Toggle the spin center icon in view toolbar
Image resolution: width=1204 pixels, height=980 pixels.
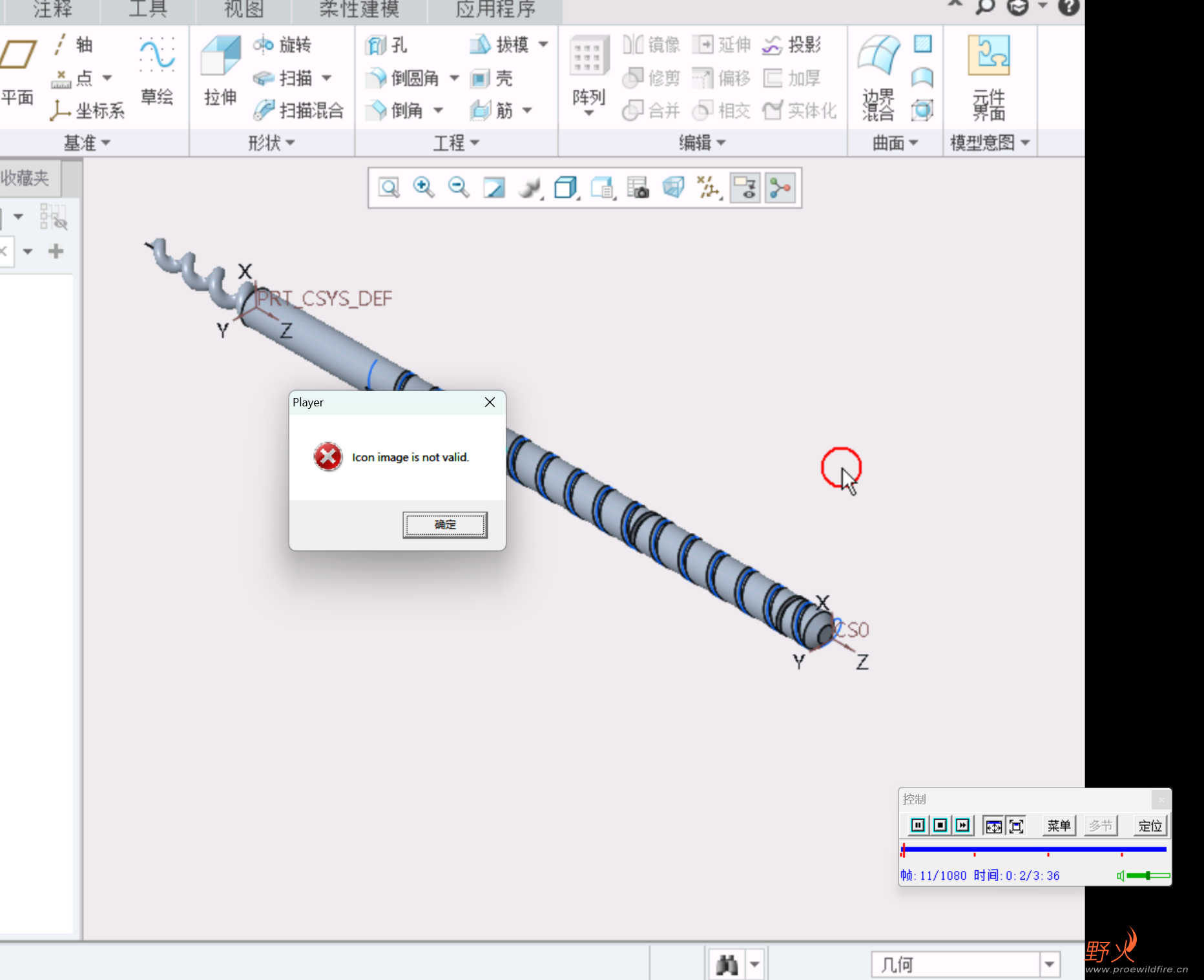780,188
